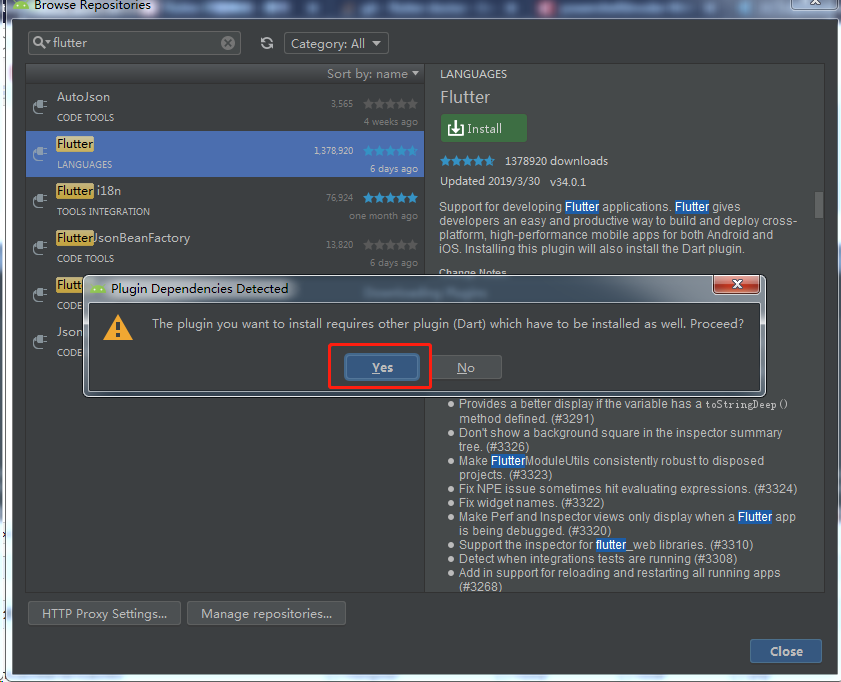Click the Close button of Browse Repositories
This screenshot has width=841, height=682.
(x=786, y=651)
